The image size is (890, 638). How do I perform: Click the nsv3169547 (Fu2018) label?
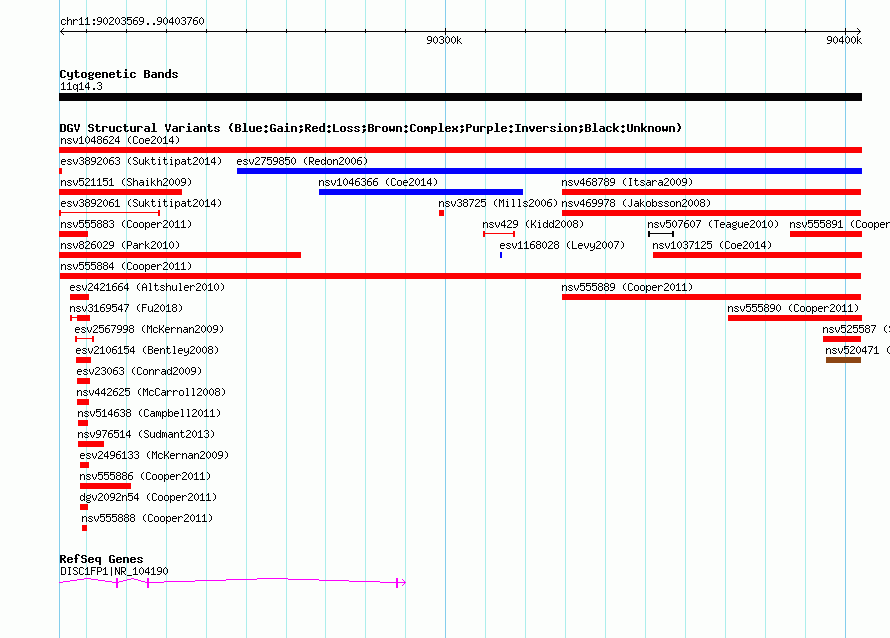coord(126,308)
